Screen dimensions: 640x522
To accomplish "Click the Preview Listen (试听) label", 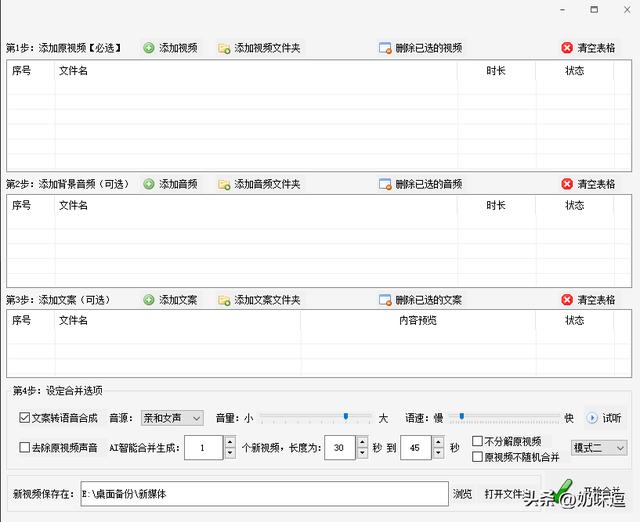I will click(611, 418).
